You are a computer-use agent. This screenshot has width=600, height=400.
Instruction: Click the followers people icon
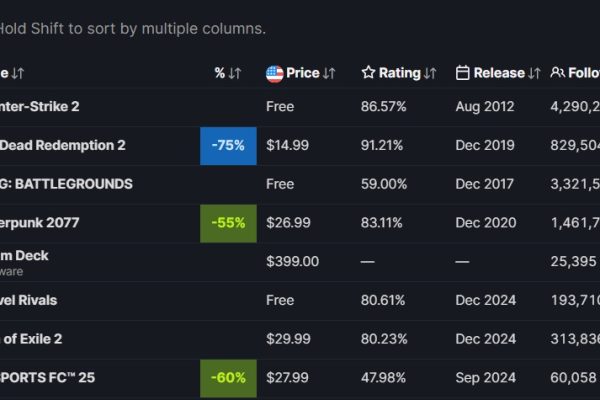click(558, 72)
